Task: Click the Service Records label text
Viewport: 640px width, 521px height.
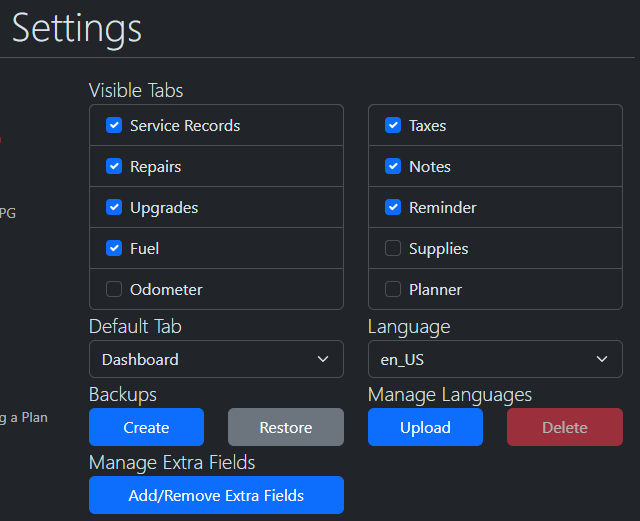Action: pyautogui.click(x=185, y=126)
